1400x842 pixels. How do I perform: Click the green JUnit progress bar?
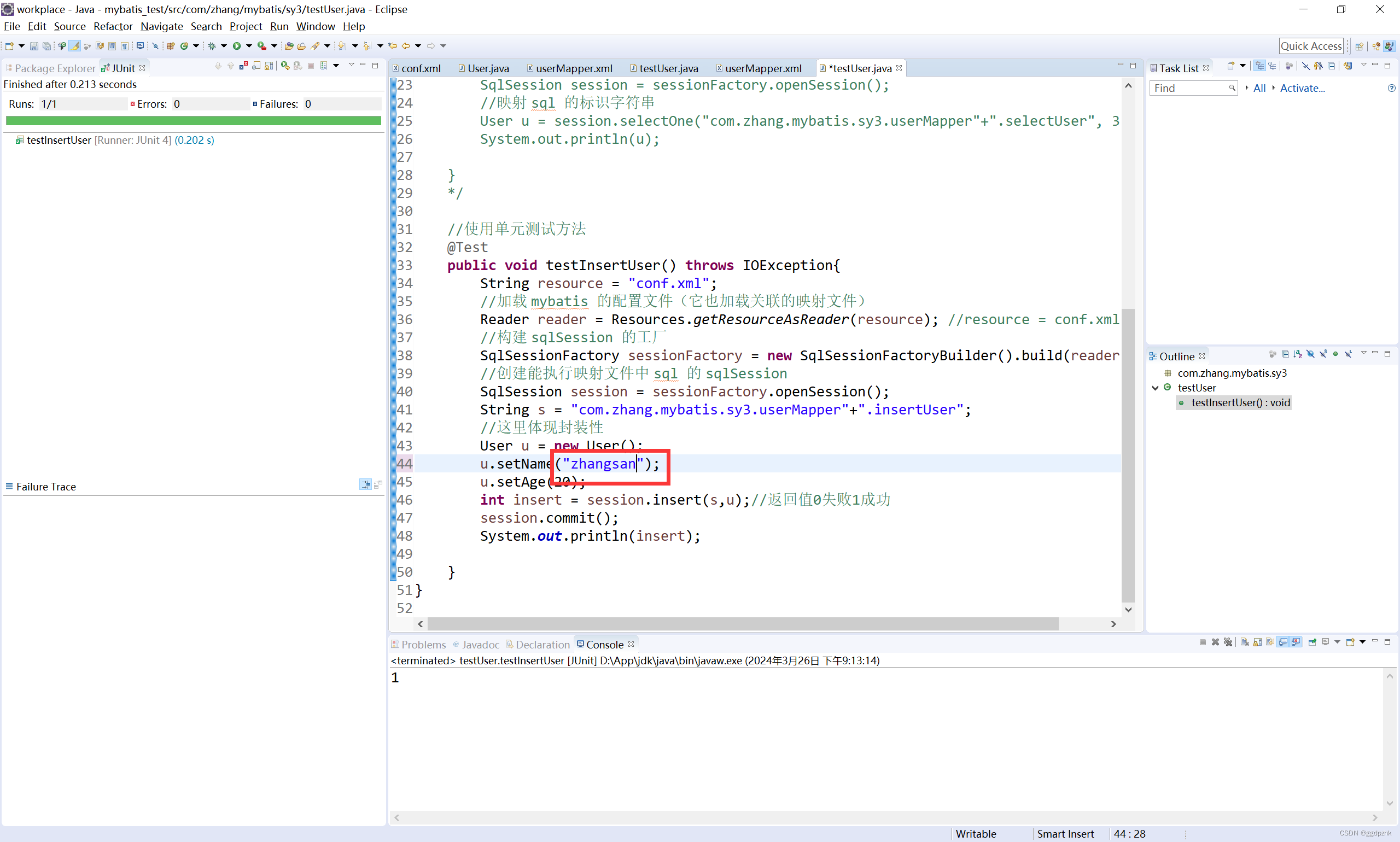(194, 120)
